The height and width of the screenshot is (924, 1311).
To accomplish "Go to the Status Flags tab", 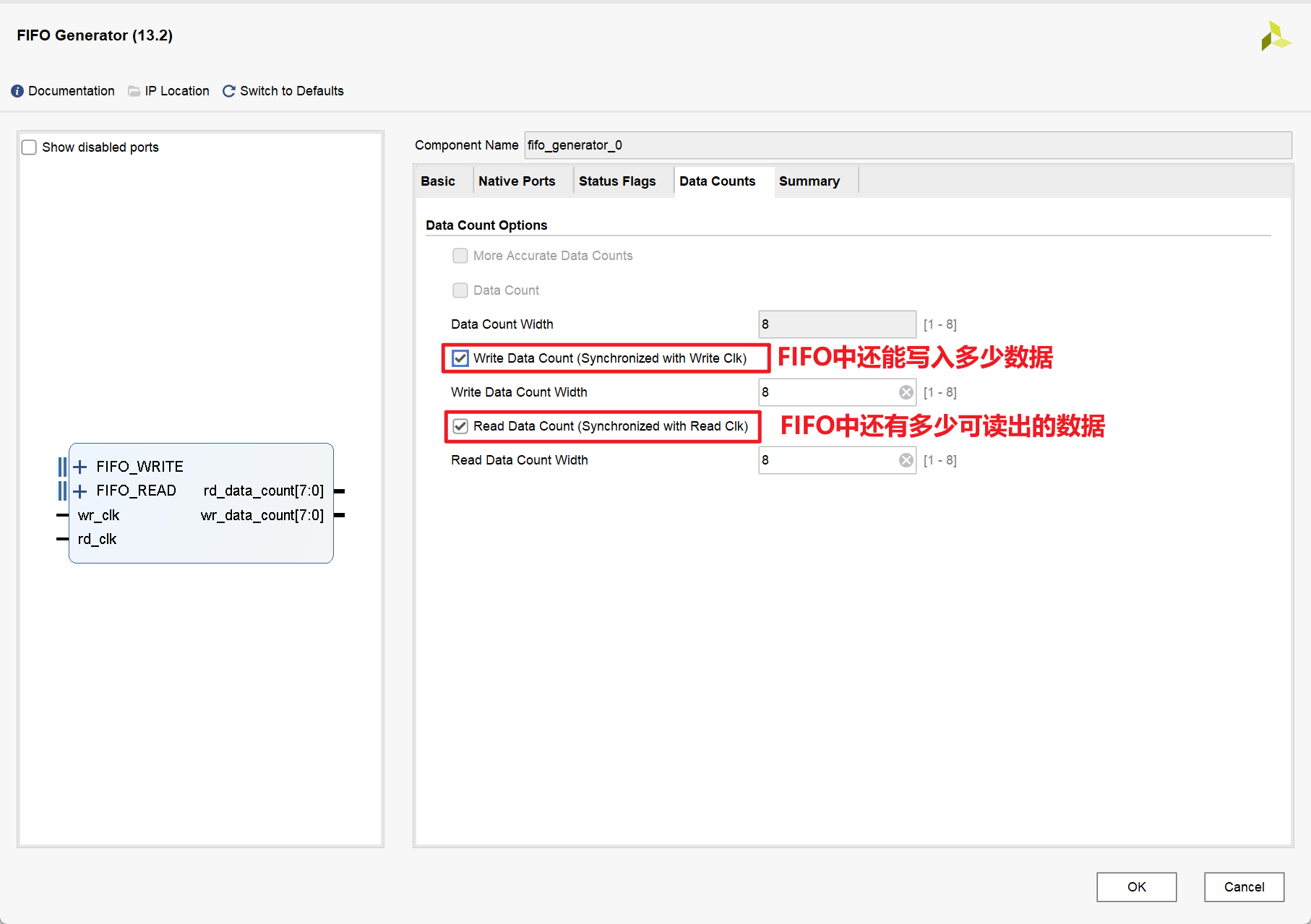I will coord(617,181).
